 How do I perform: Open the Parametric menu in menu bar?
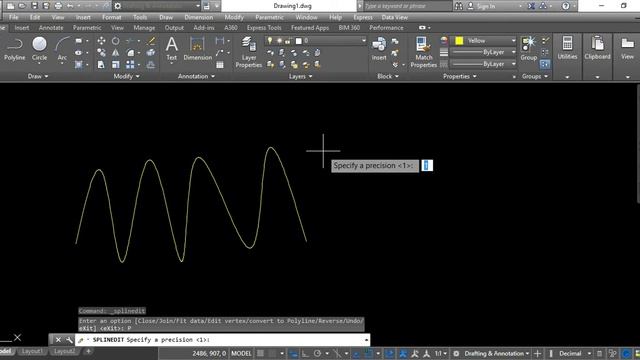(x=269, y=17)
